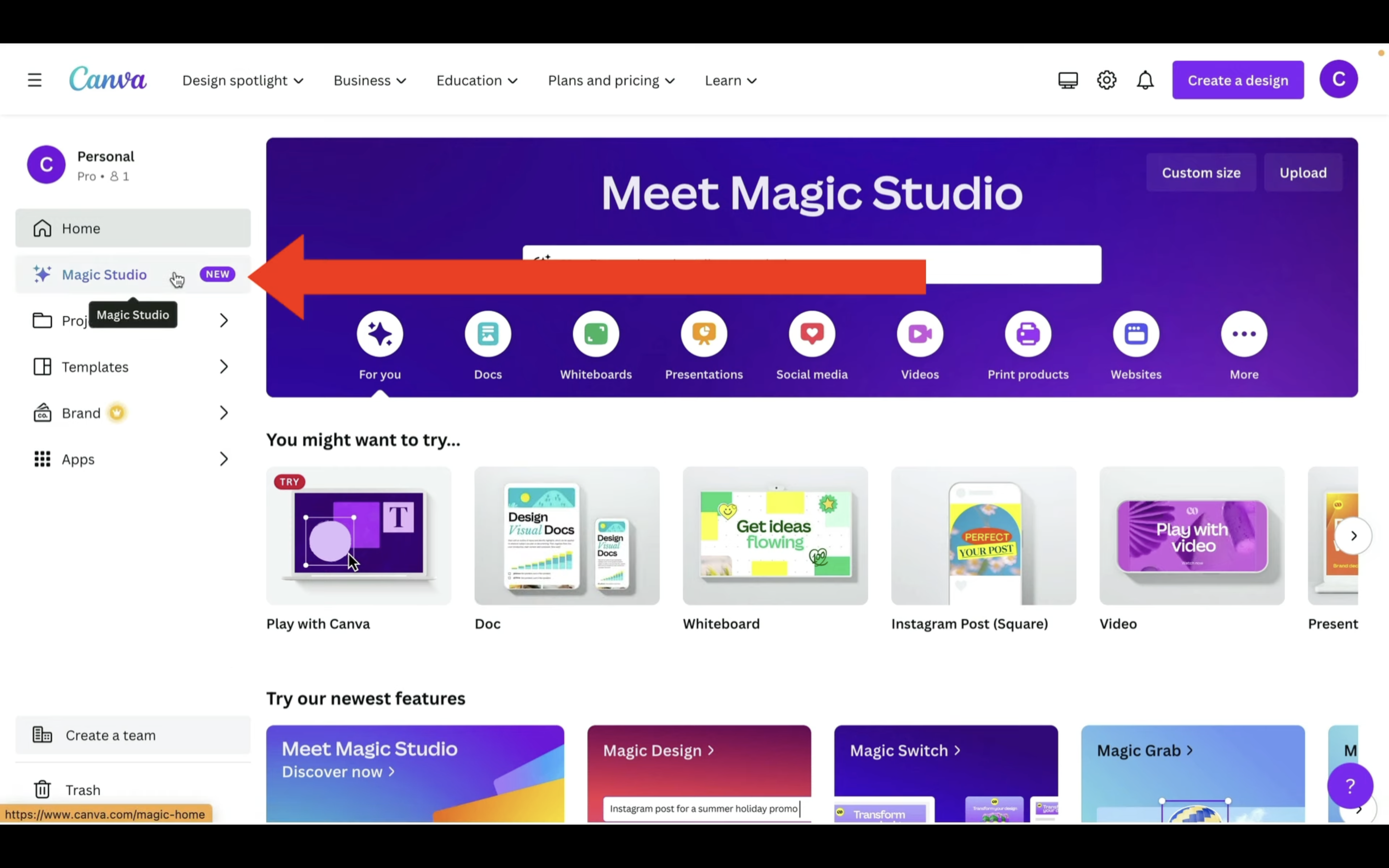
Task: Open the Magic Grab feature link
Action: coord(1144,750)
